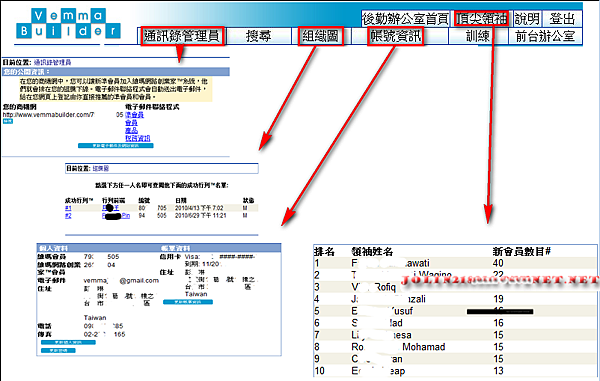Click the rank 9 leader's count 15
The height and width of the screenshot is (381, 600).
(498, 359)
